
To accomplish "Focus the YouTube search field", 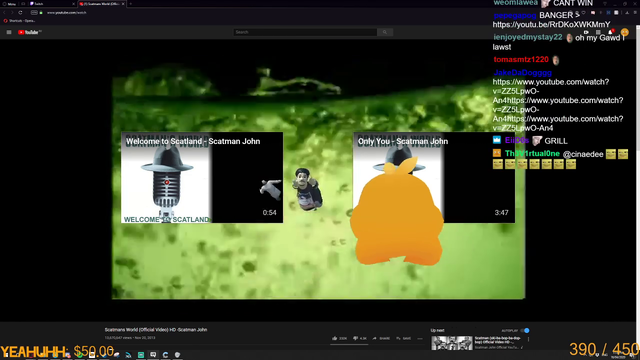I will (x=305, y=32).
